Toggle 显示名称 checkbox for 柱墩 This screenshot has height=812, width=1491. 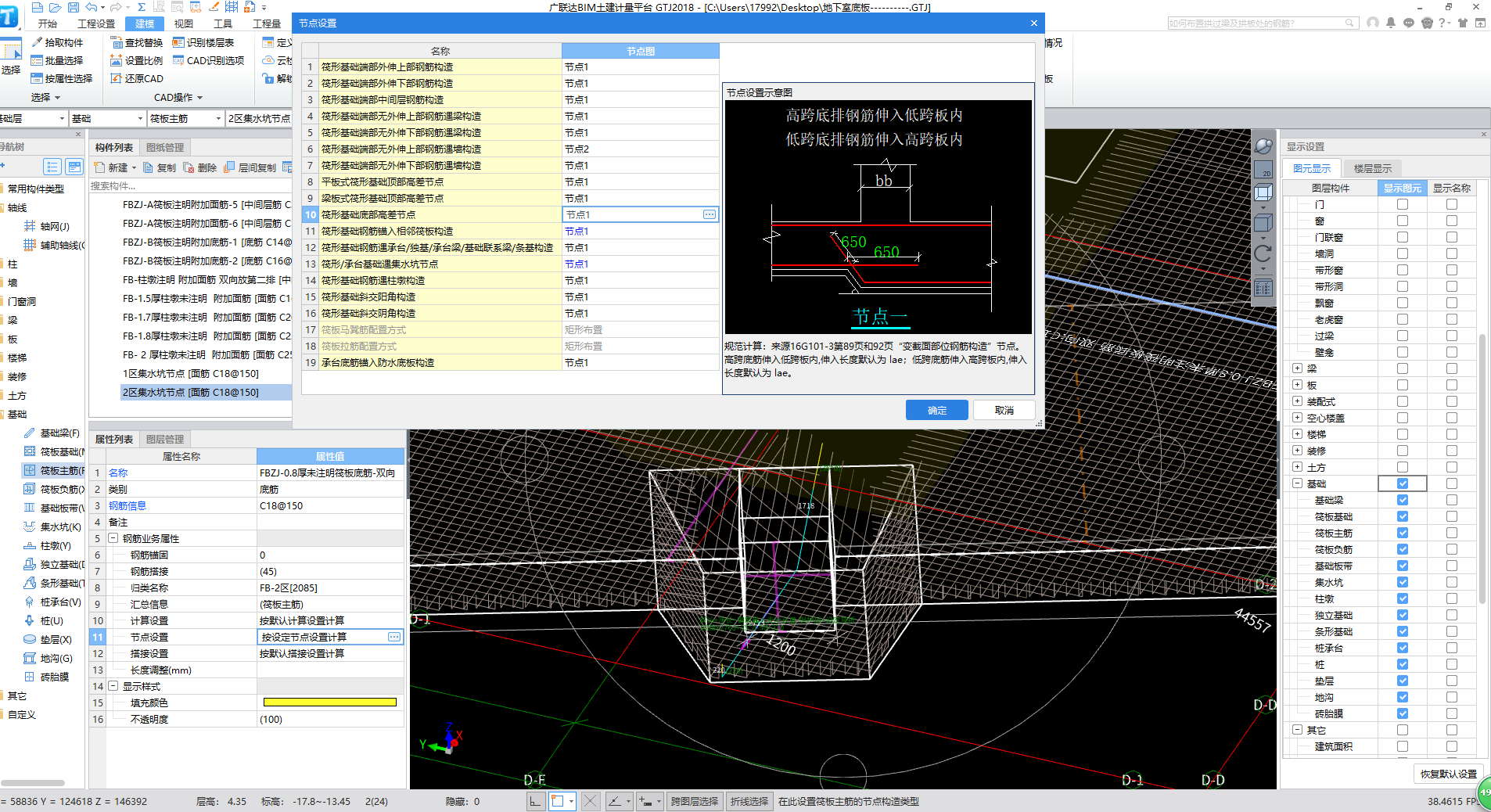(1451, 598)
